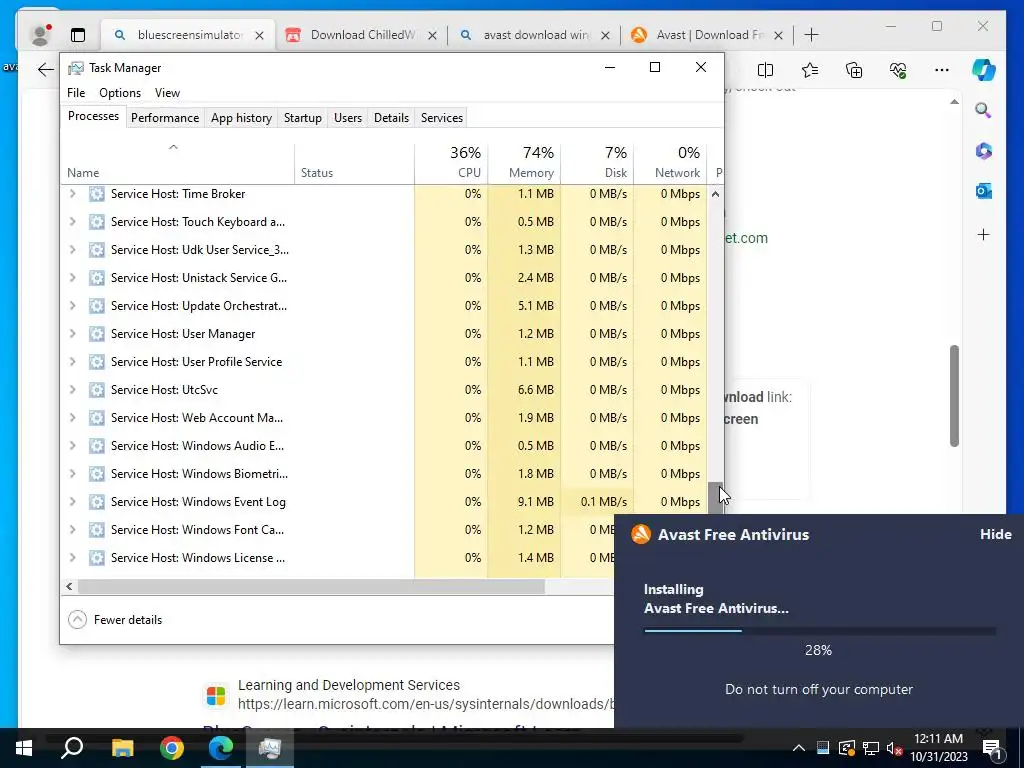Open Task Manager Options menu

pos(120,93)
